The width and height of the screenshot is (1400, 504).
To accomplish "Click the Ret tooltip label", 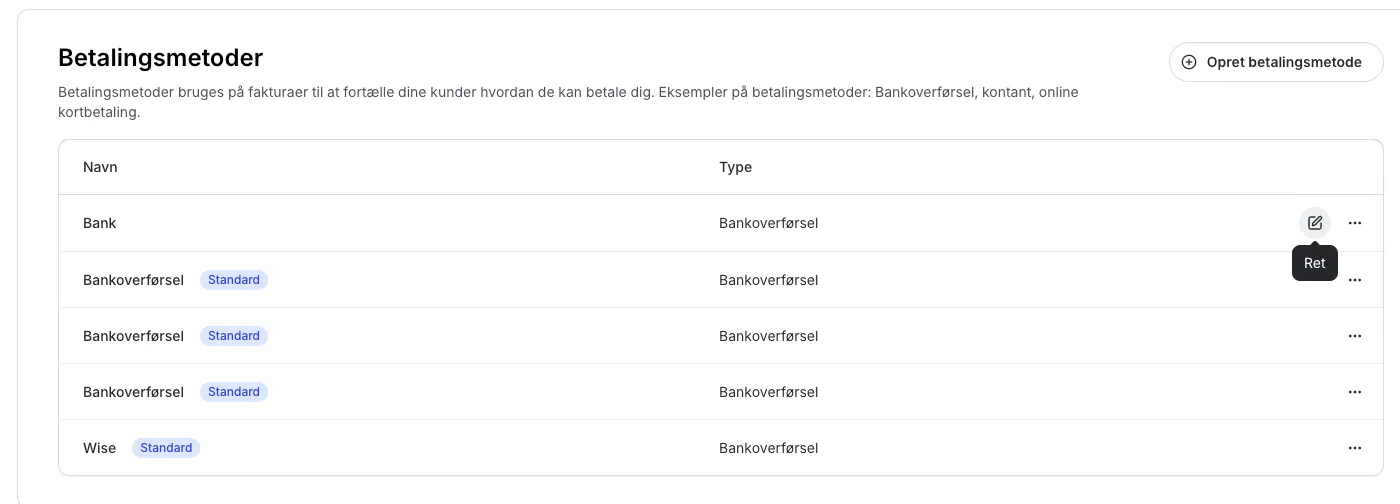I will click(1314, 263).
